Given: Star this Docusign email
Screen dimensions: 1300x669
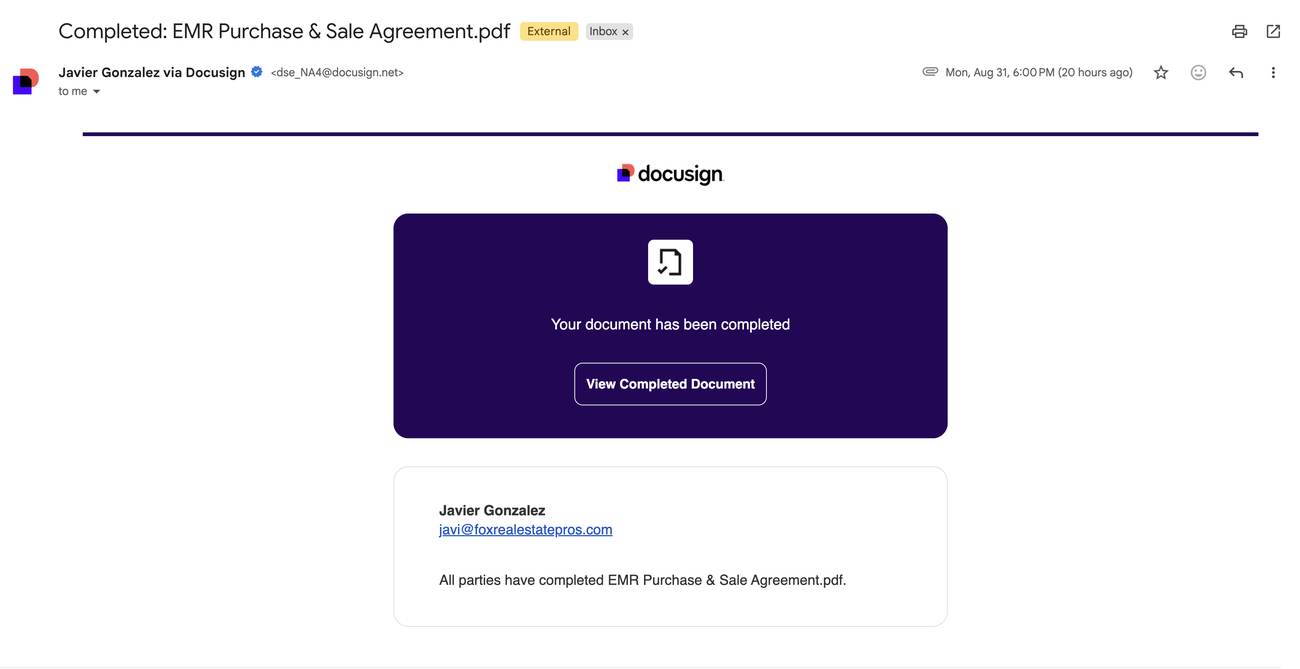Looking at the screenshot, I should tap(1161, 72).
